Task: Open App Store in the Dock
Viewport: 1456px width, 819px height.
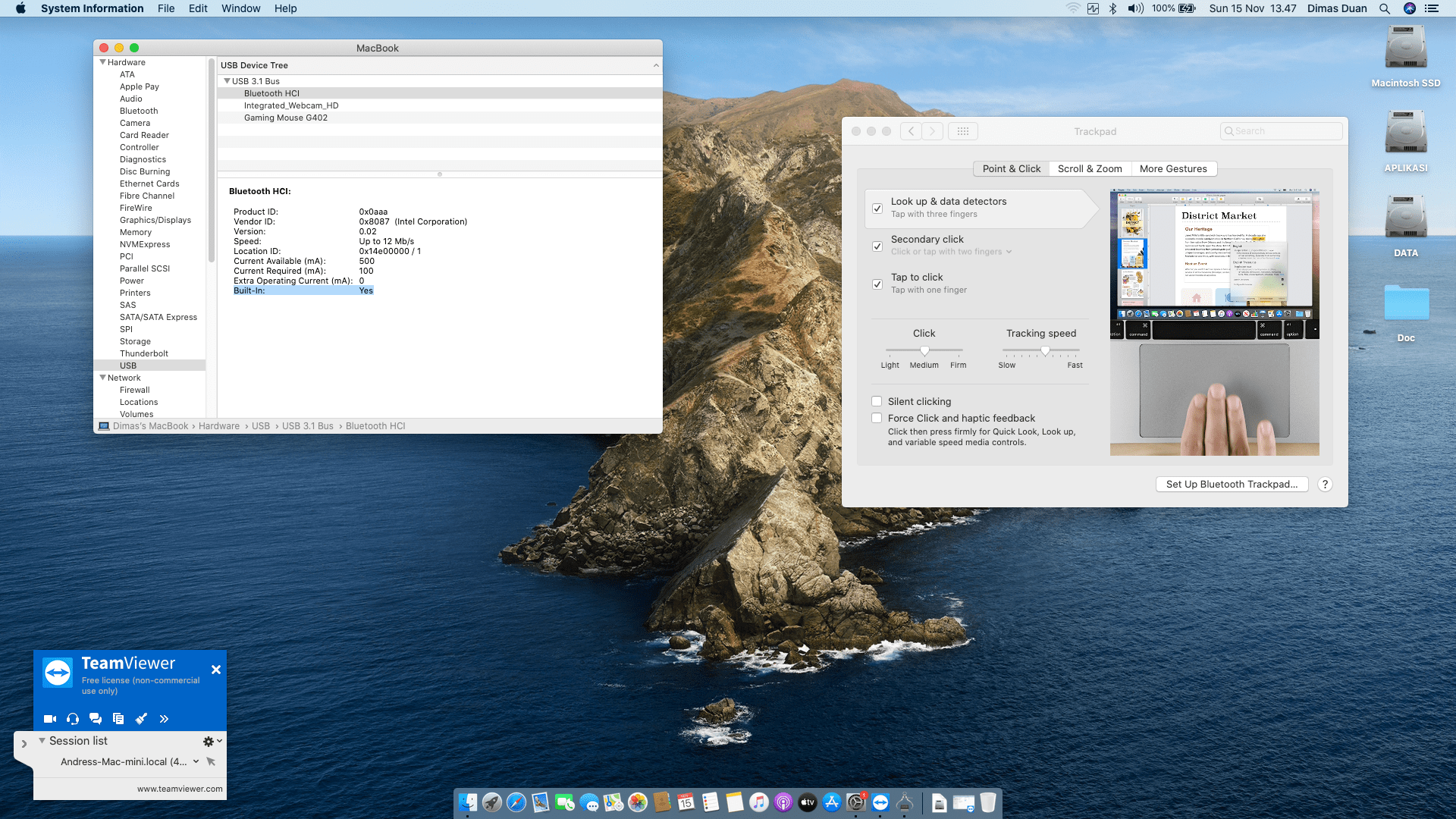Action: [x=832, y=802]
